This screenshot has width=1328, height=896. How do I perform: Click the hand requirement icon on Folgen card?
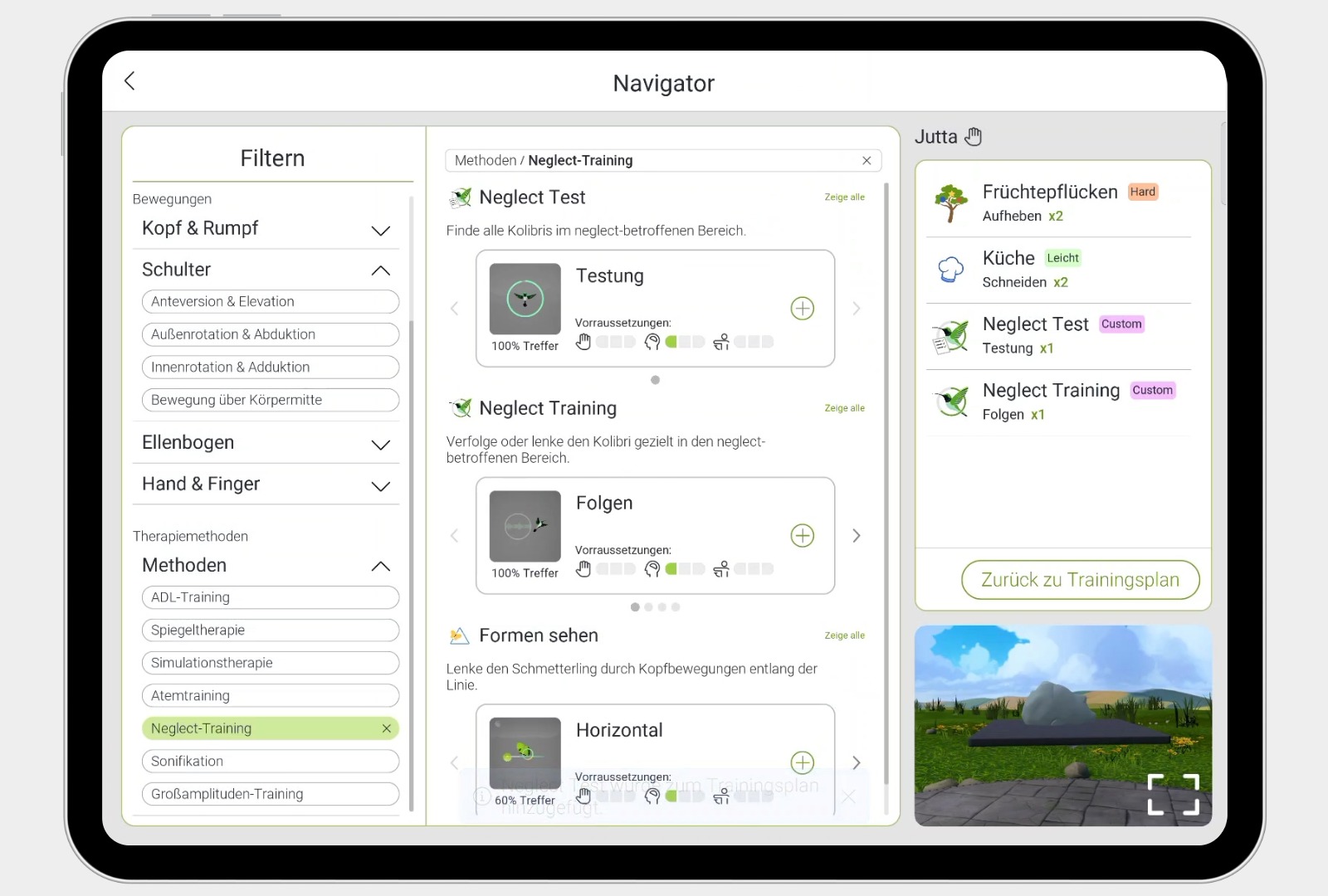[583, 568]
